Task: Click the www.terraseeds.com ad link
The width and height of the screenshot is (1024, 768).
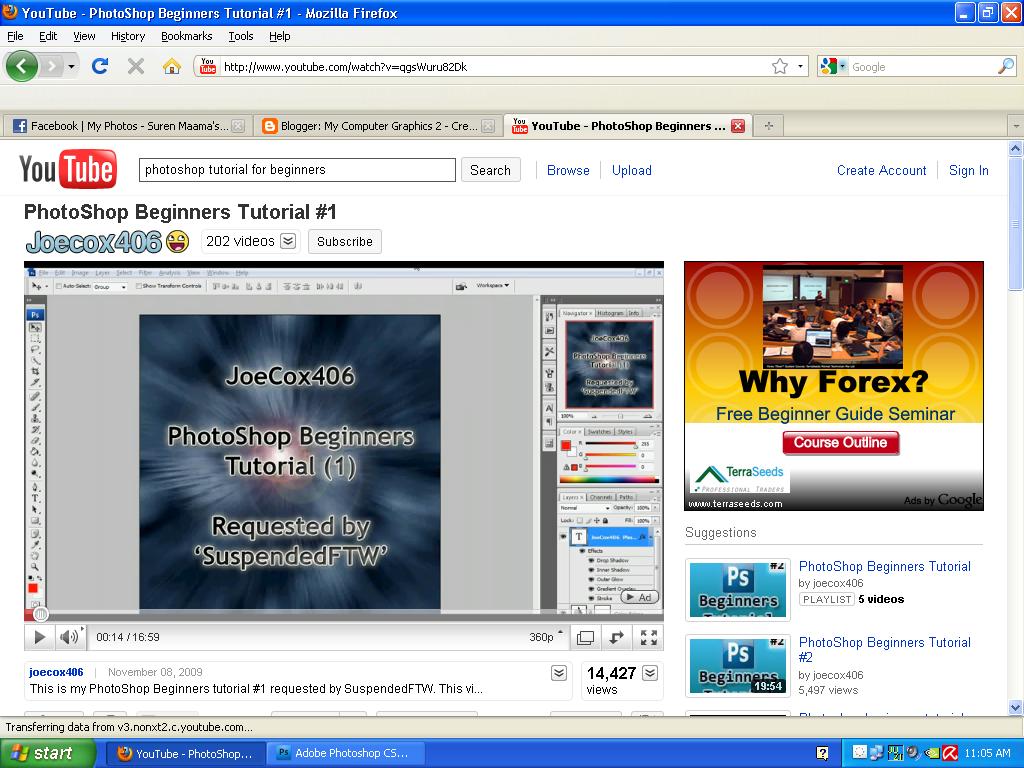Action: (x=735, y=504)
